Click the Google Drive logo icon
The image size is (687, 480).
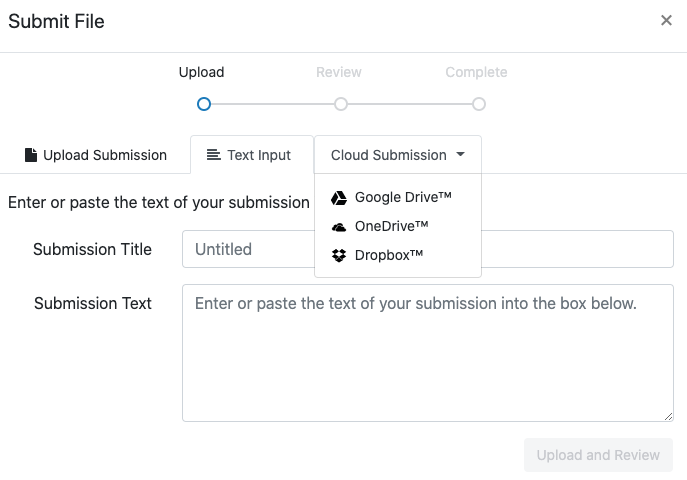tap(339, 198)
